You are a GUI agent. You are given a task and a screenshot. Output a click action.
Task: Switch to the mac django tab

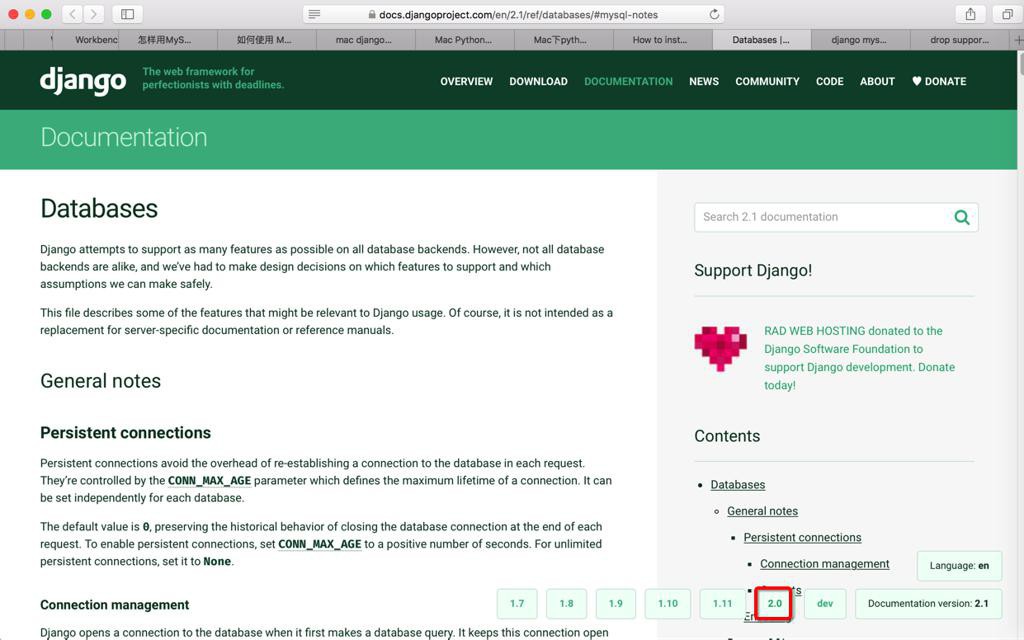(x=364, y=40)
